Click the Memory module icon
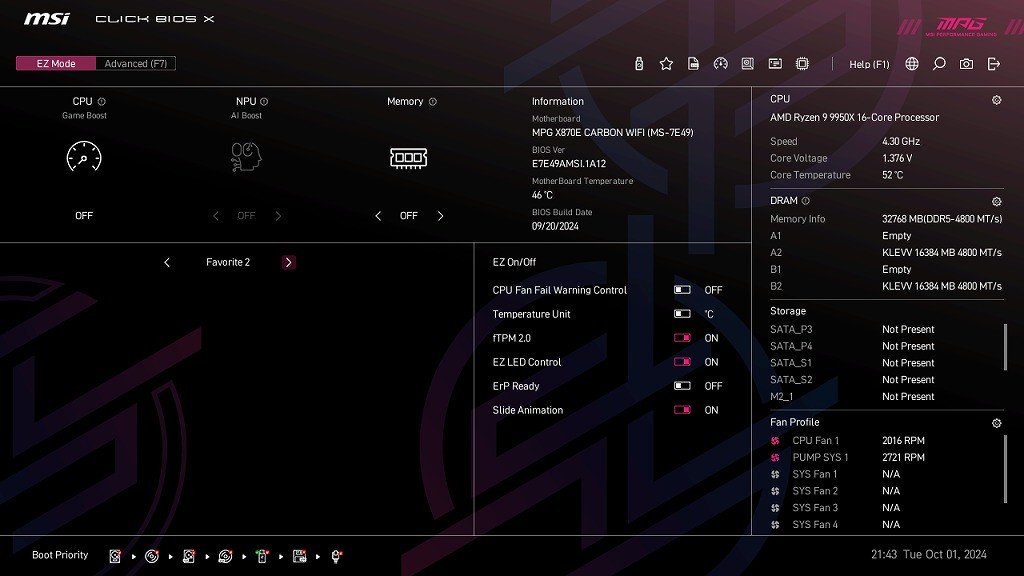Viewport: 1024px width, 576px height. click(x=409, y=157)
